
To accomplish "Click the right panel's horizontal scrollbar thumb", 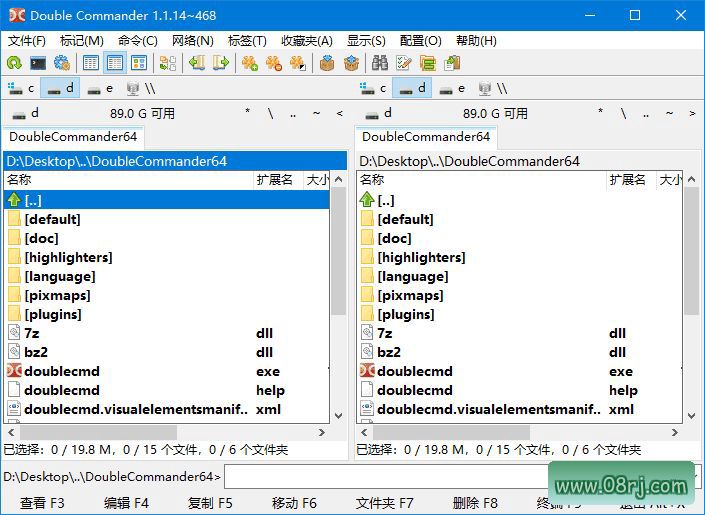I will 451,432.
